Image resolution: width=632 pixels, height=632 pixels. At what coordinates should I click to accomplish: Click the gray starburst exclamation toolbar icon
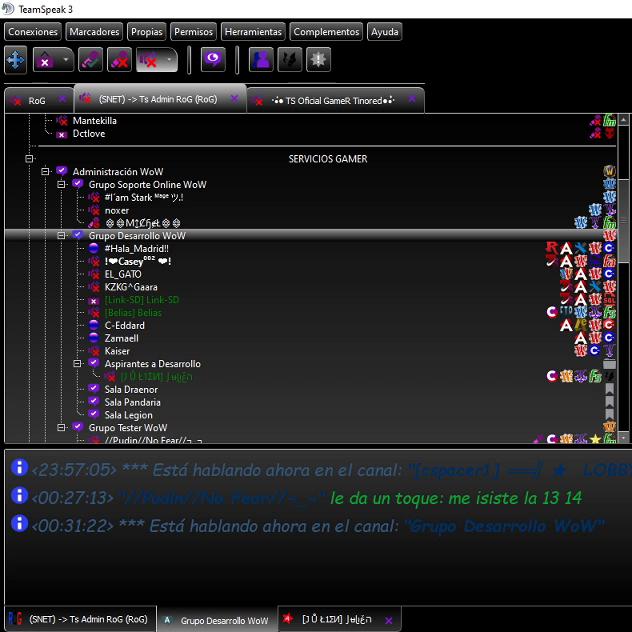tap(318, 60)
